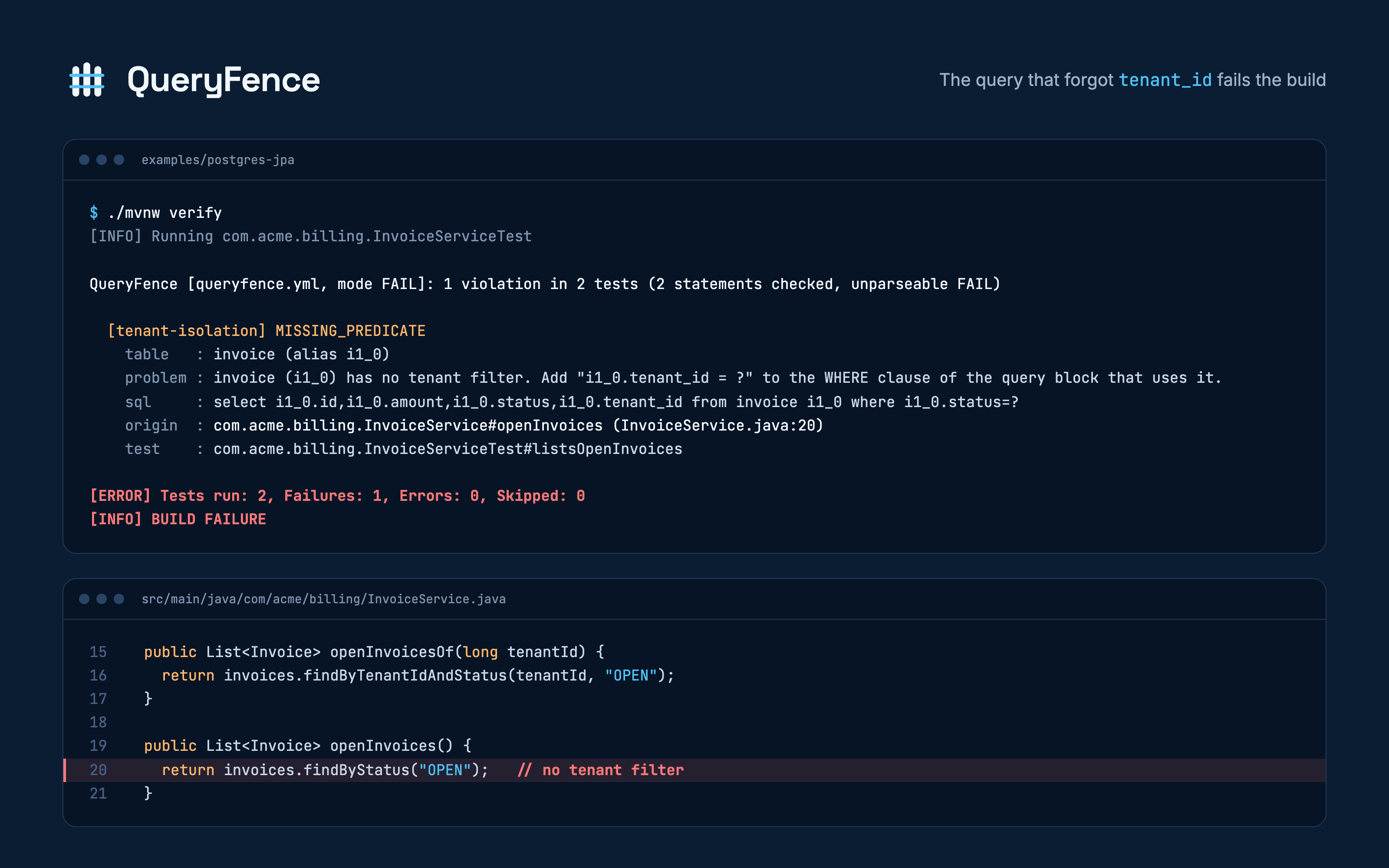This screenshot has height=868, width=1389.
Task: Click the findByStatus("OPEN") return statement
Action: pyautogui.click(x=325, y=770)
